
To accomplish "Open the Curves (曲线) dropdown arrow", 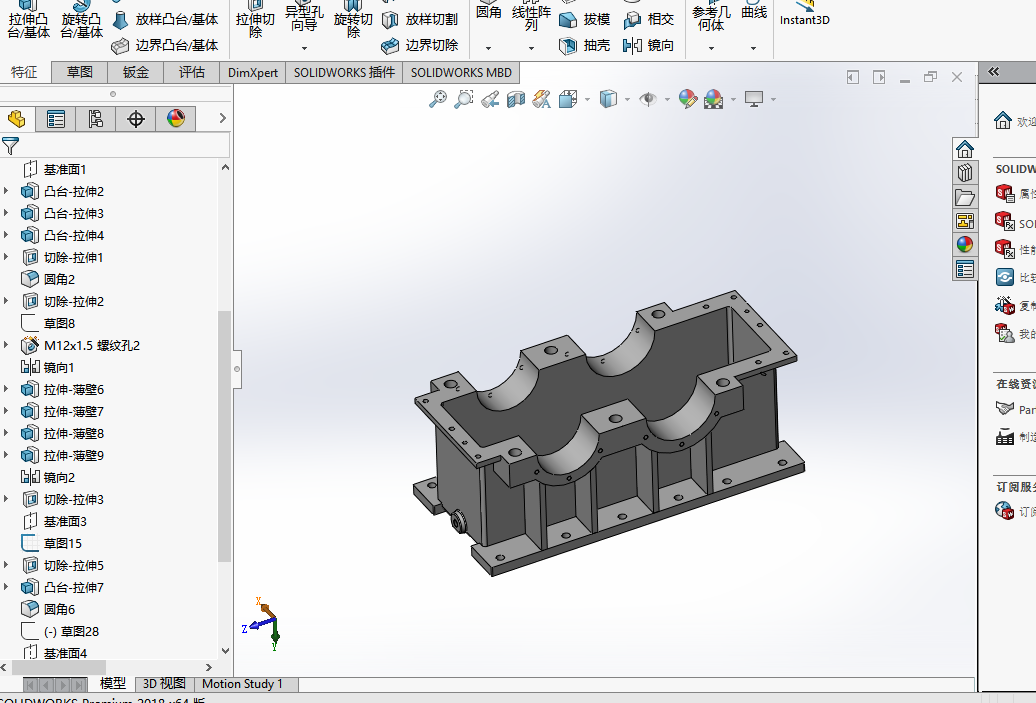I will pos(753,48).
